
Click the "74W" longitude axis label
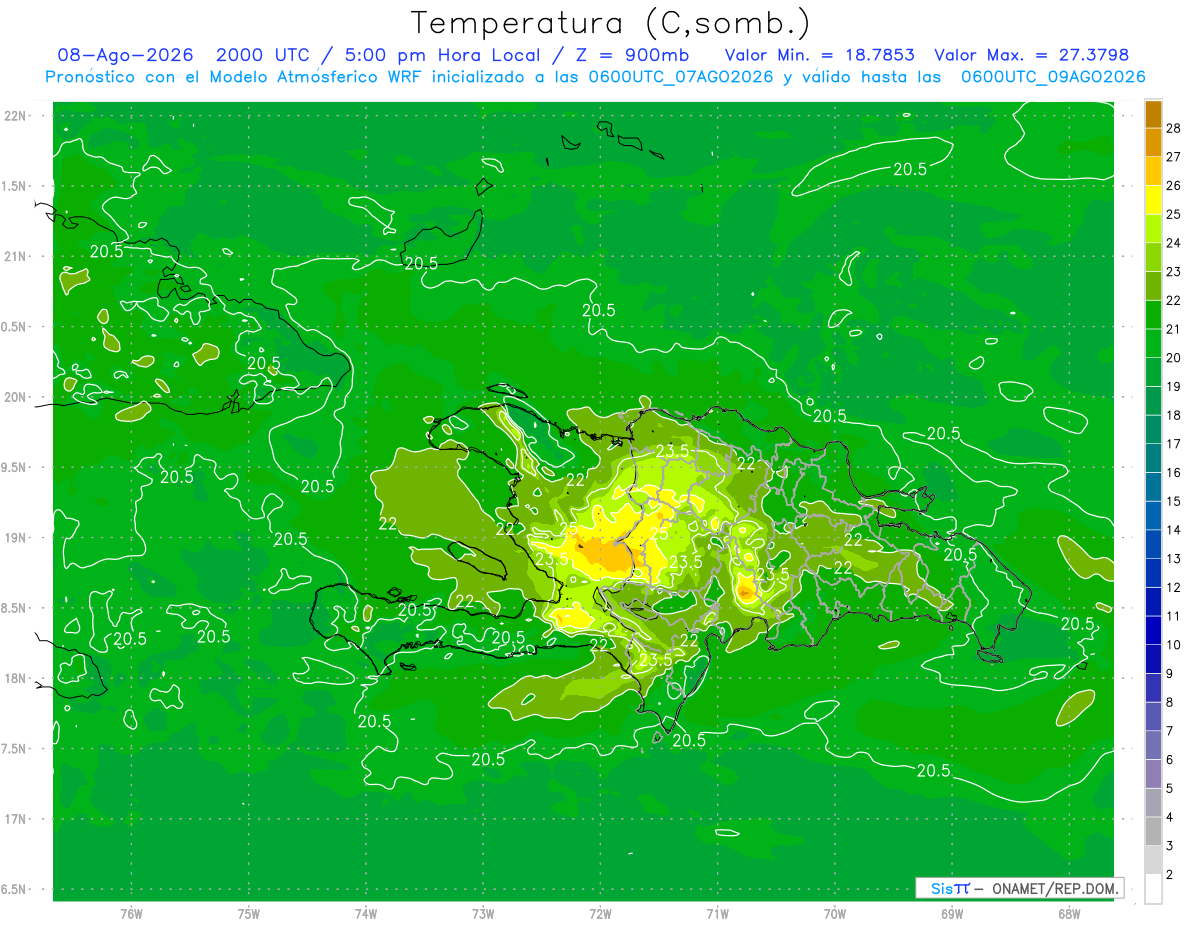pyautogui.click(x=366, y=914)
